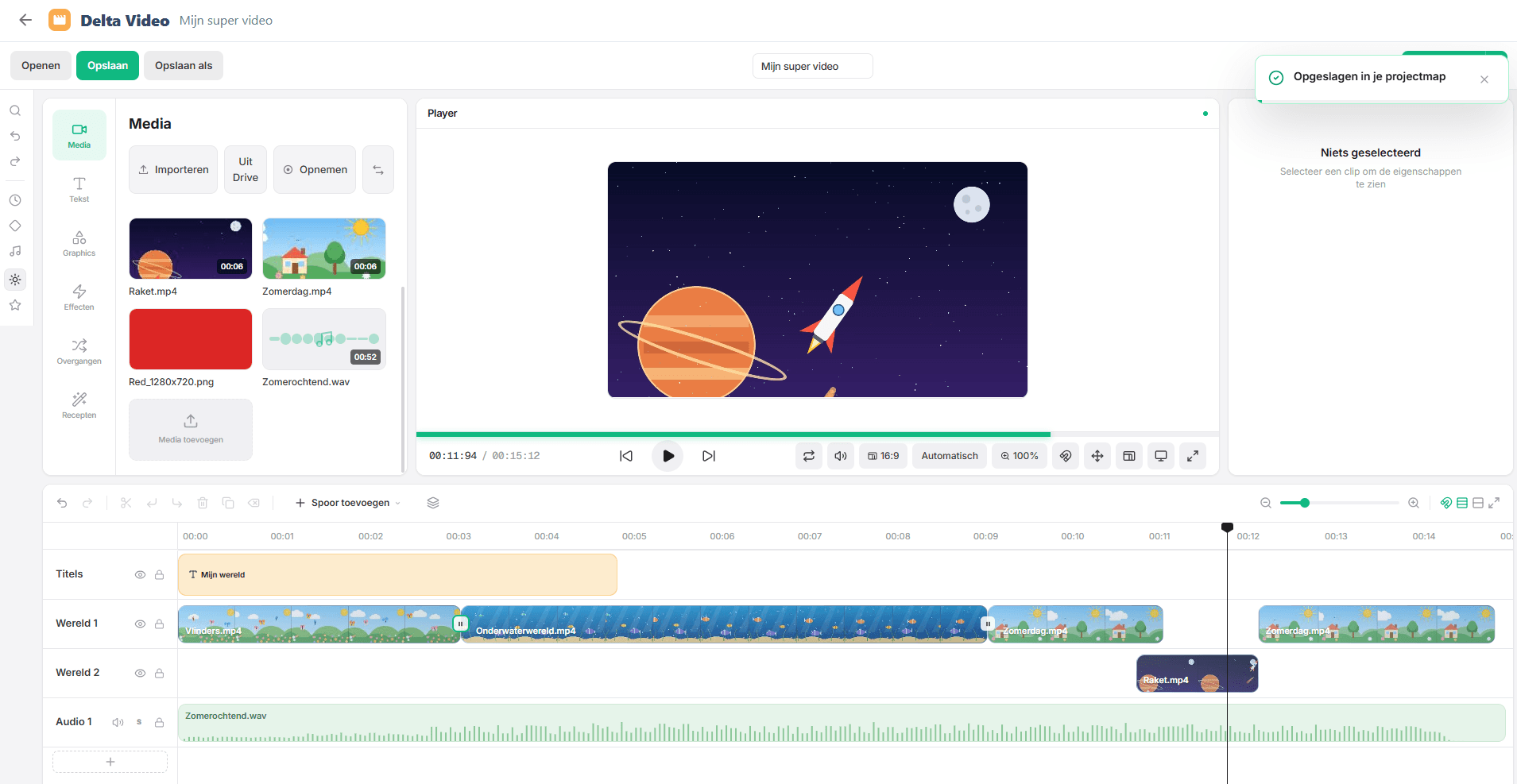Click the back arrow next to Delta Video
Screen dimensions: 1517x784
click(x=25, y=21)
